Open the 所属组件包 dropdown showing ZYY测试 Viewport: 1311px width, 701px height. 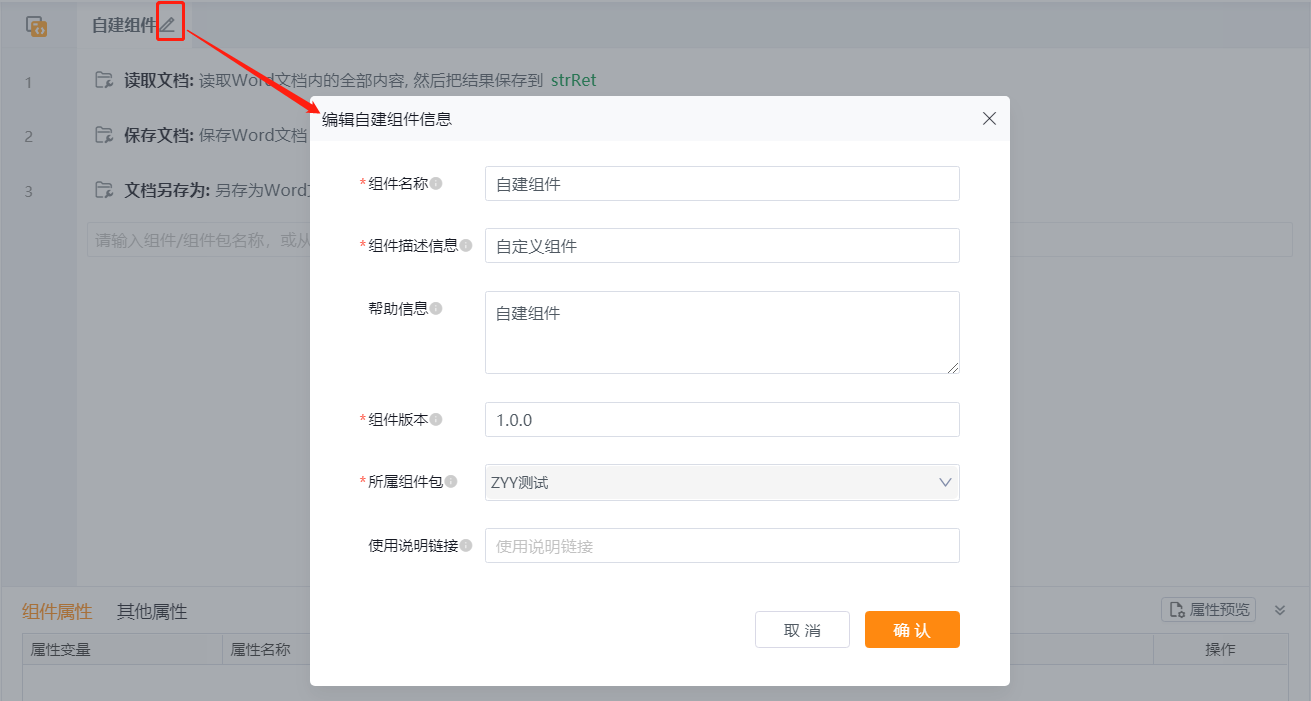coord(721,483)
